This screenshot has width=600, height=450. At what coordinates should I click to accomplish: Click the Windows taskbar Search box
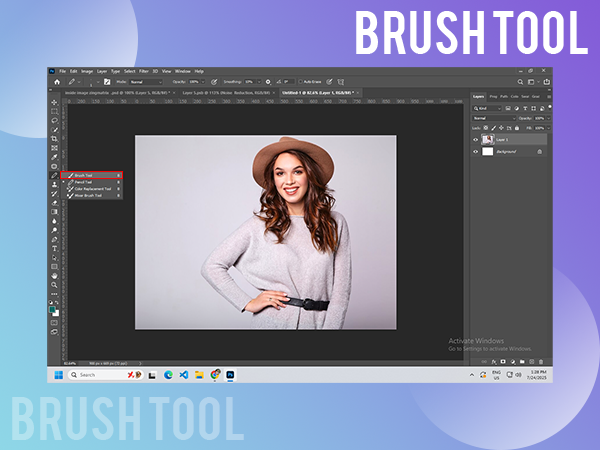[106, 375]
